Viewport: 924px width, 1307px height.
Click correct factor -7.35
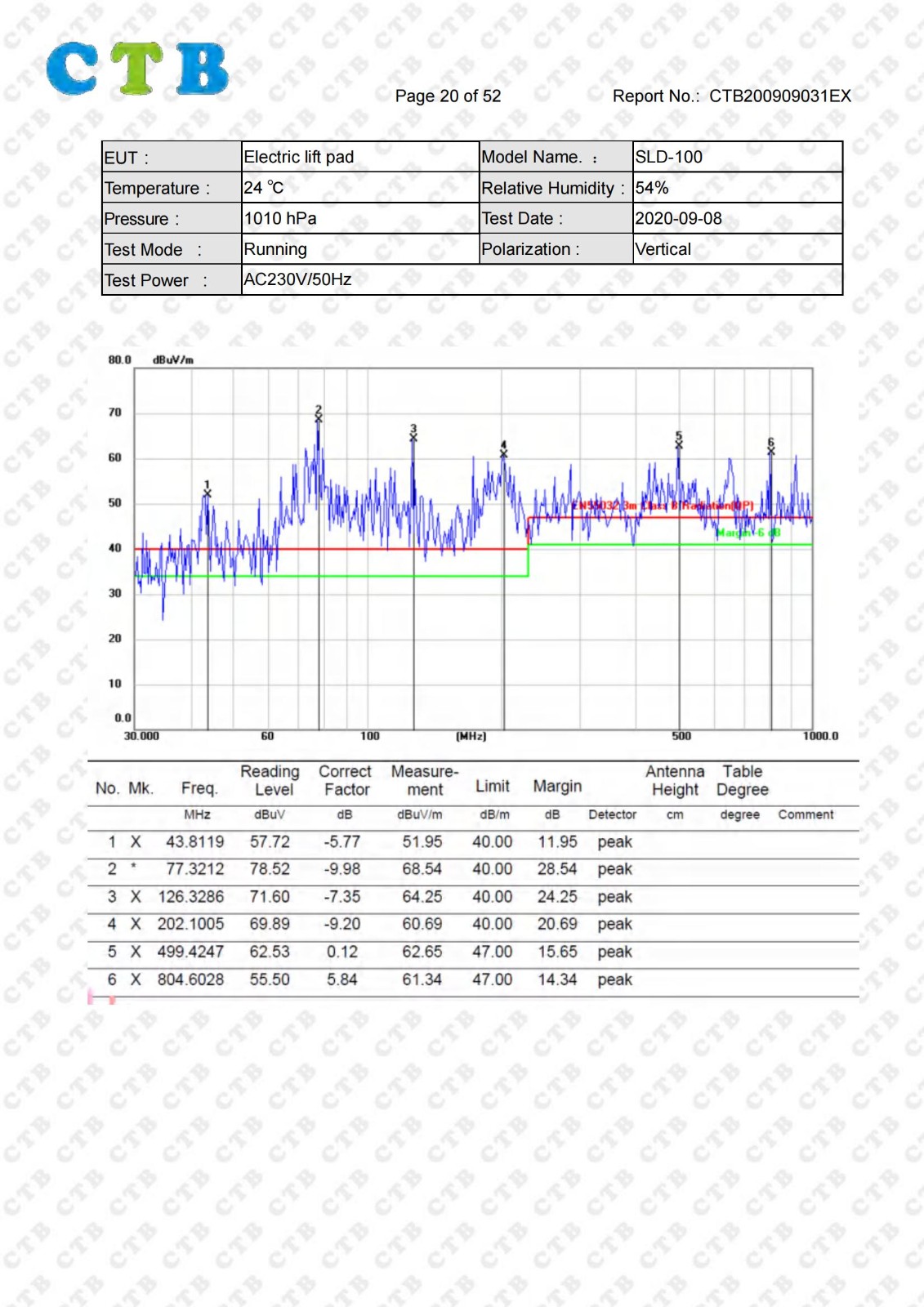[341, 896]
